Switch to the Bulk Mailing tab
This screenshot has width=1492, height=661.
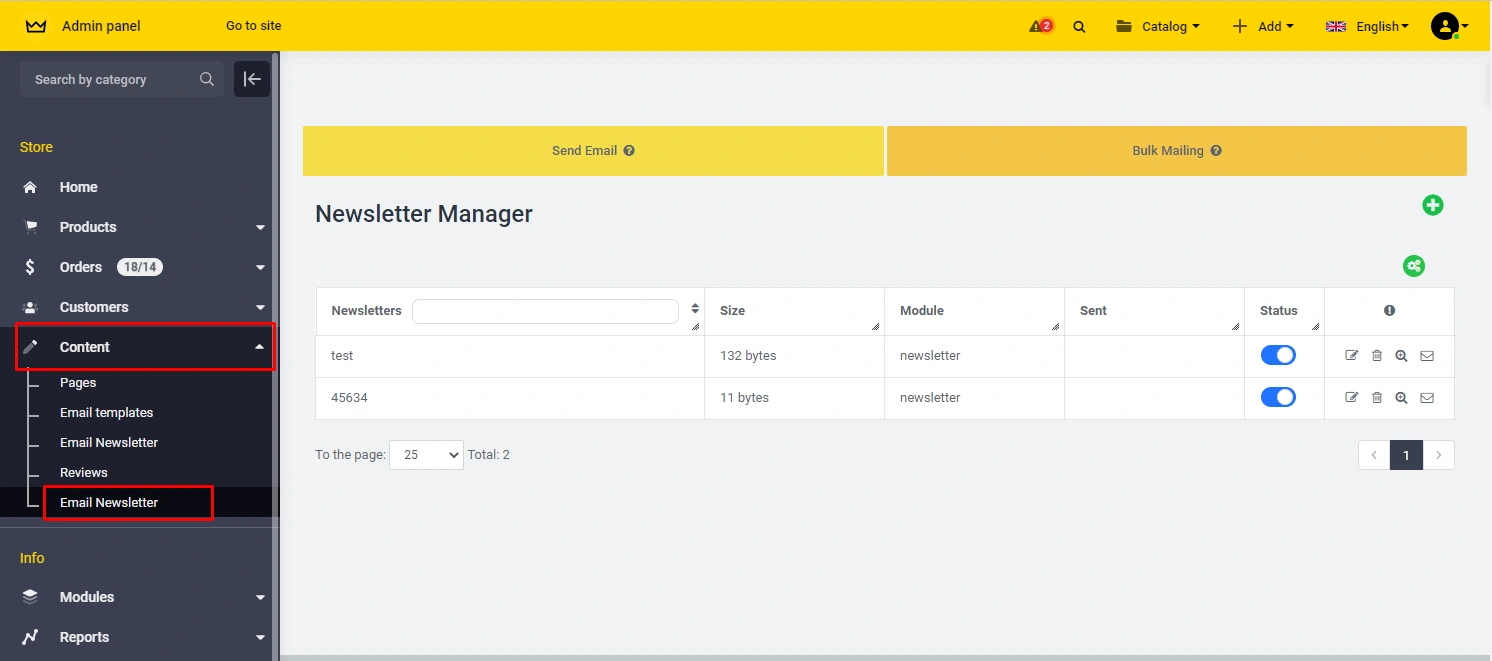[1176, 151]
